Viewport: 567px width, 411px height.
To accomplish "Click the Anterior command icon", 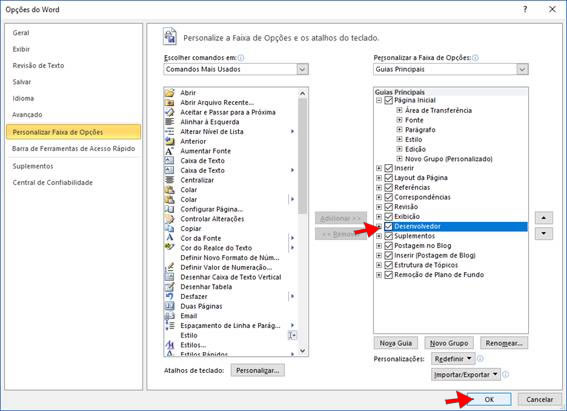I will [x=169, y=141].
